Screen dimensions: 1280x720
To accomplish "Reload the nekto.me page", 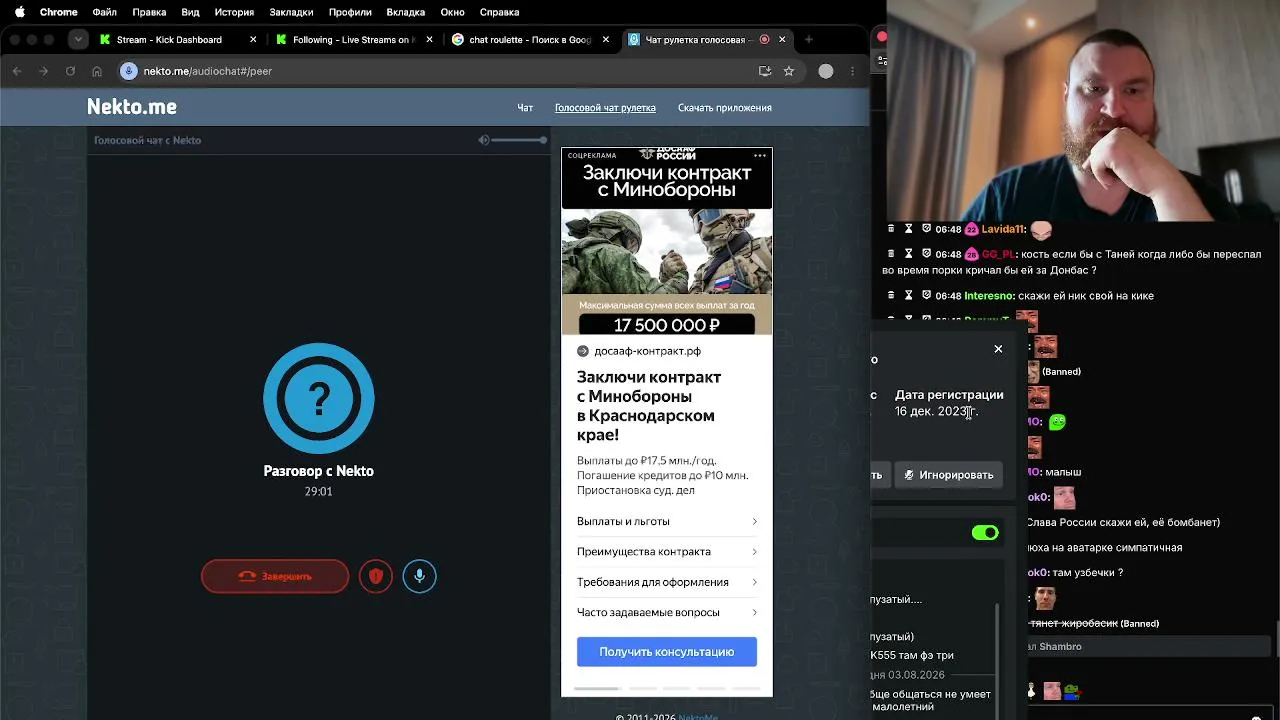I will (70, 71).
